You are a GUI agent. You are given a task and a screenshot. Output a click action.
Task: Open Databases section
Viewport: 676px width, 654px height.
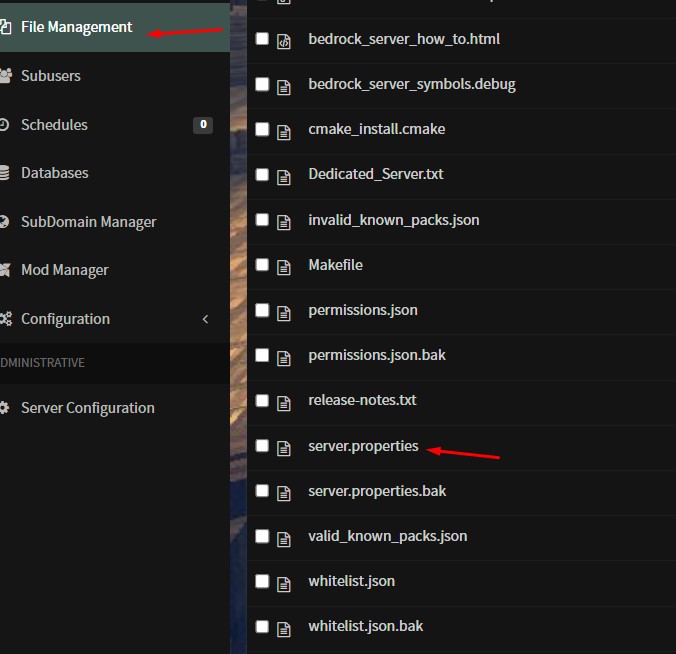[55, 173]
